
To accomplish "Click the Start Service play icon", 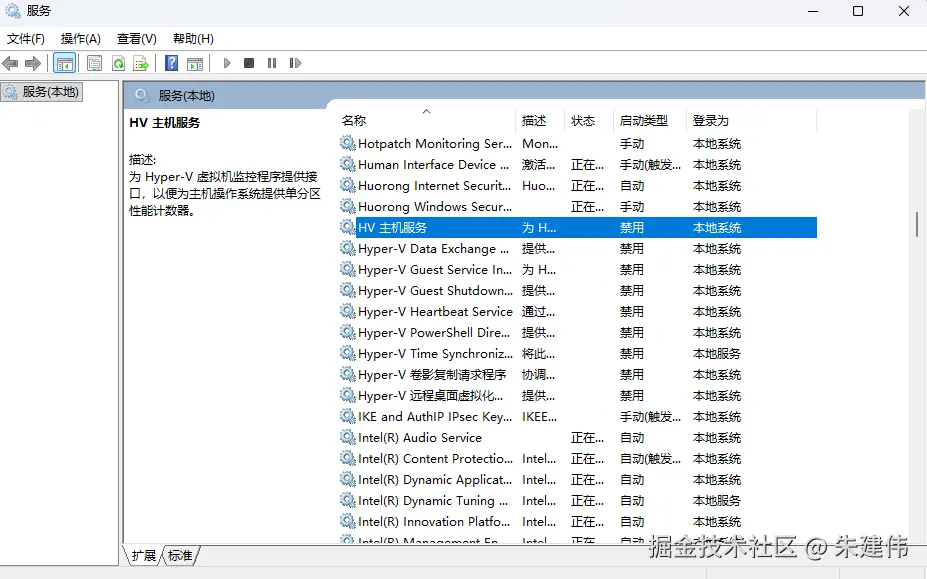I will tap(227, 63).
